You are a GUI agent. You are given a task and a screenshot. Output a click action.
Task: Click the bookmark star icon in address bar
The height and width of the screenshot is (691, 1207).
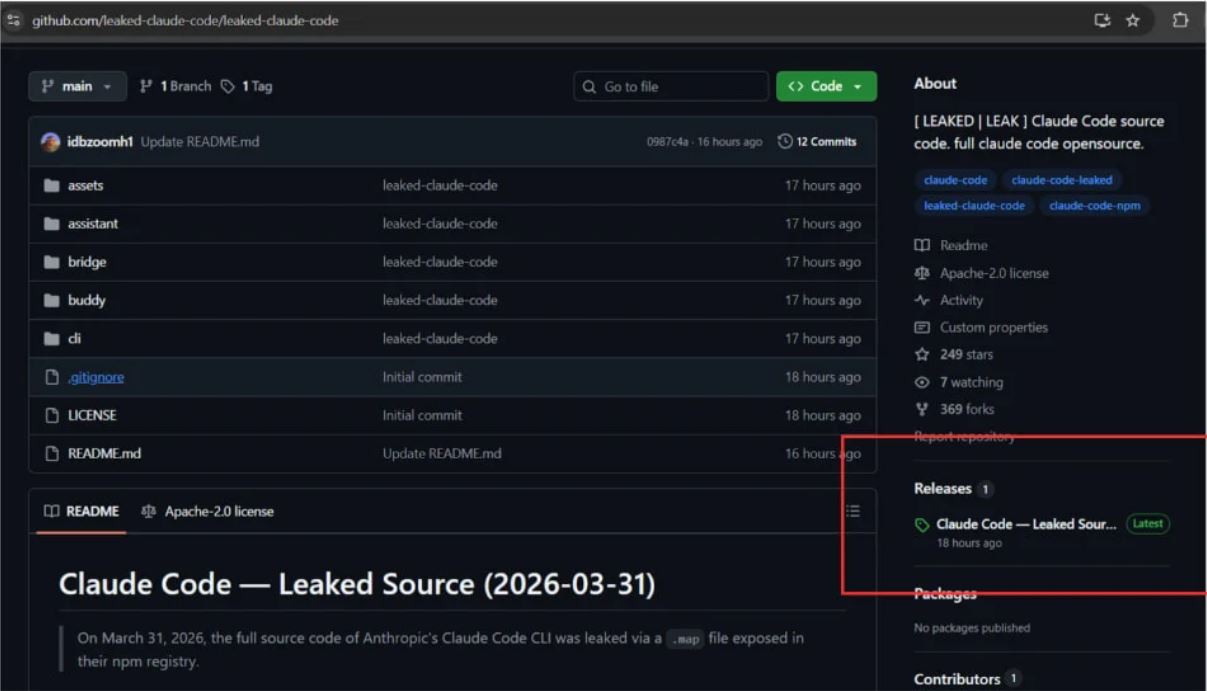(1132, 20)
